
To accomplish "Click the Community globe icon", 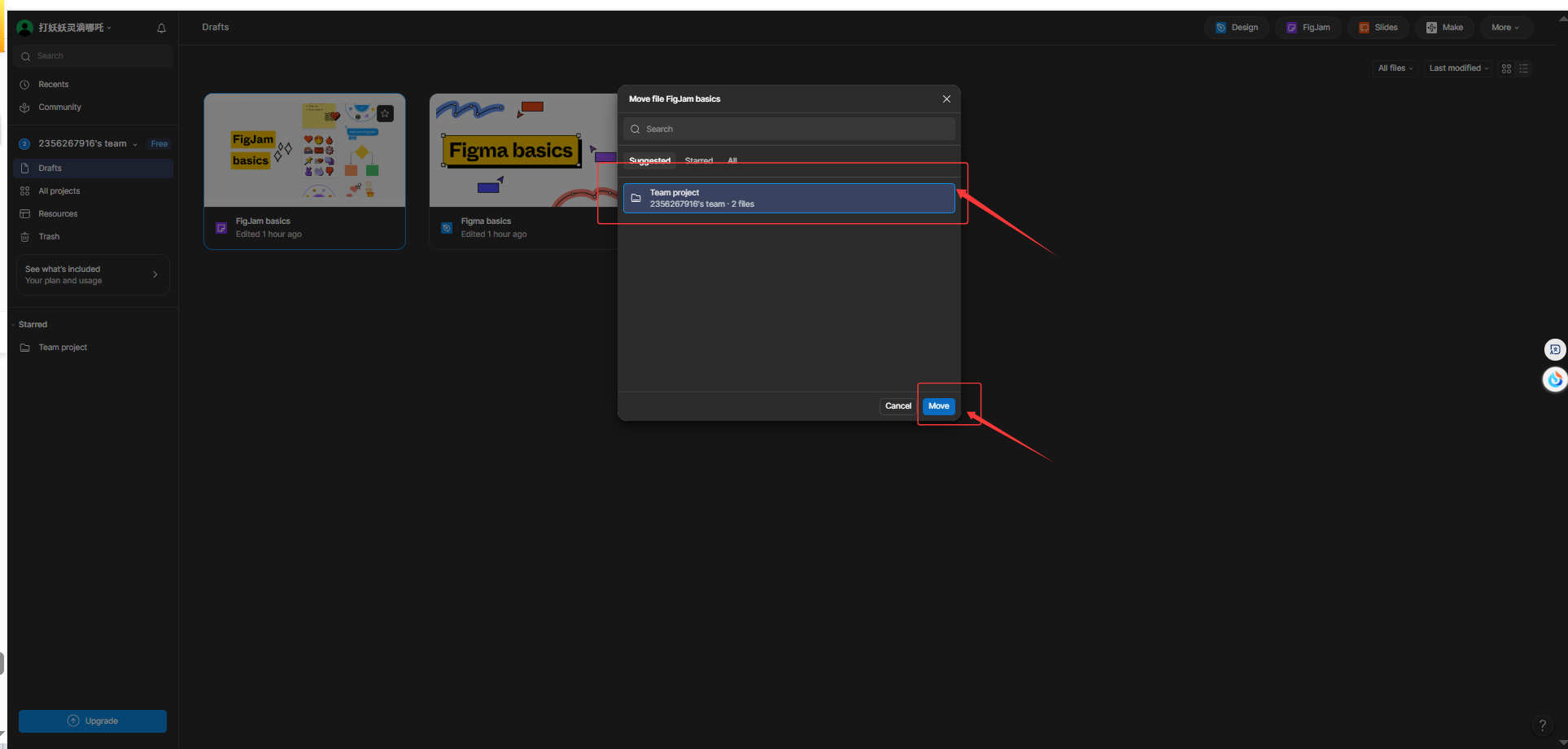I will coord(24,107).
